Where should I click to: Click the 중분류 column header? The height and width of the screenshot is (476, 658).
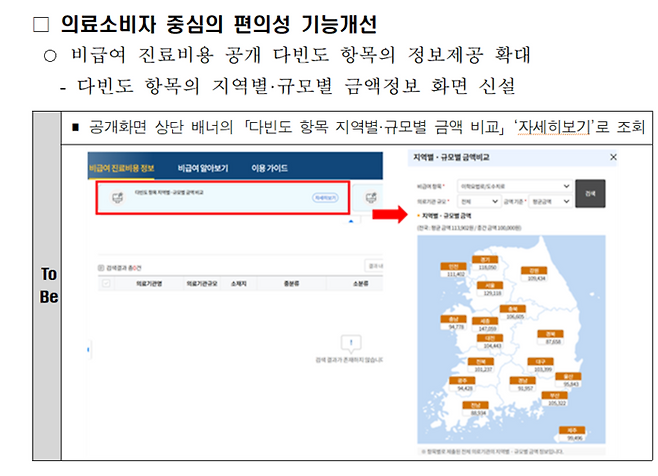tap(292, 284)
